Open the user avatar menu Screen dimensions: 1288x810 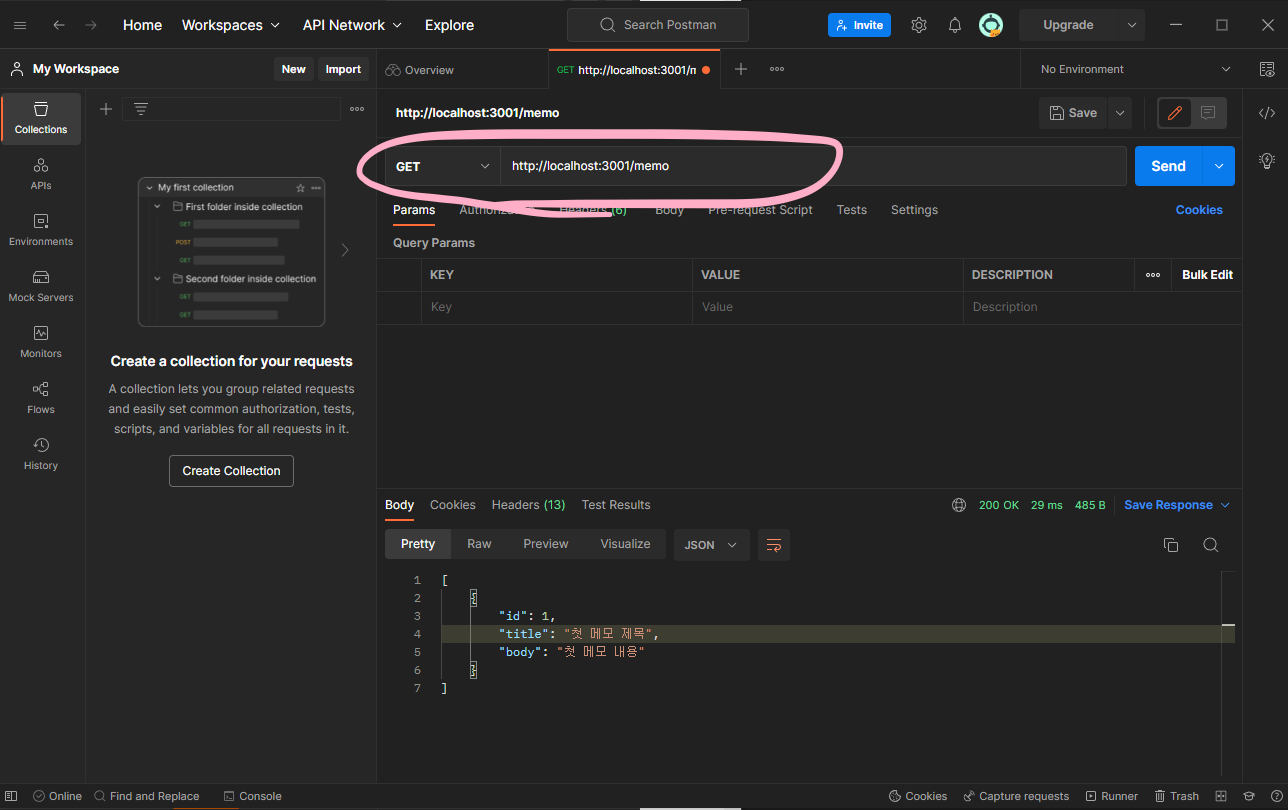pyautogui.click(x=990, y=25)
